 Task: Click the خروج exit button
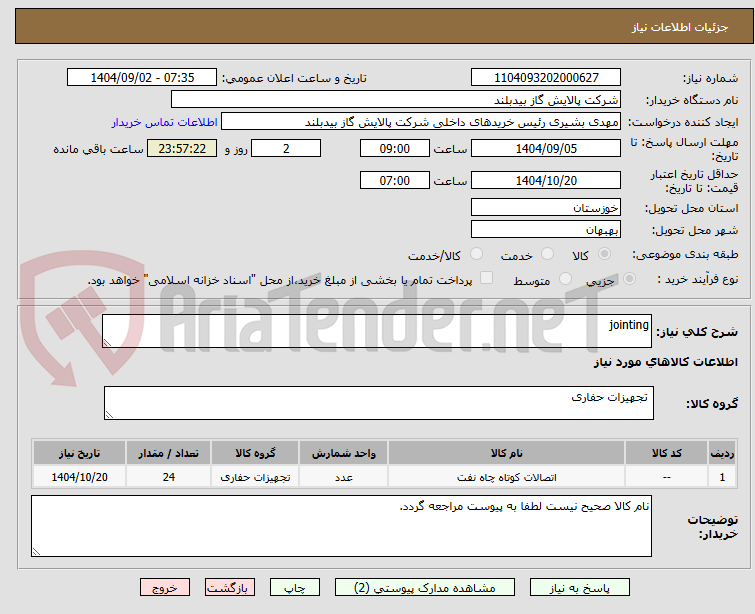[165, 588]
